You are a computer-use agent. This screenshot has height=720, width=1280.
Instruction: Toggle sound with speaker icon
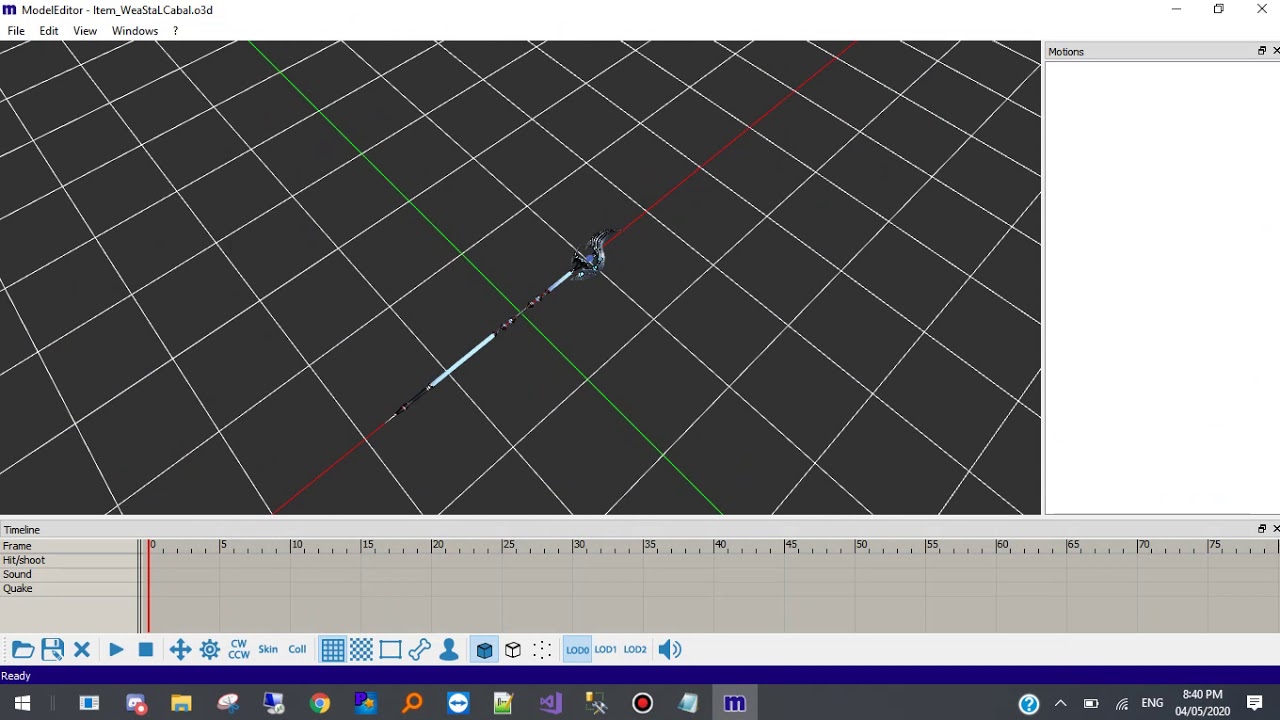(x=670, y=650)
